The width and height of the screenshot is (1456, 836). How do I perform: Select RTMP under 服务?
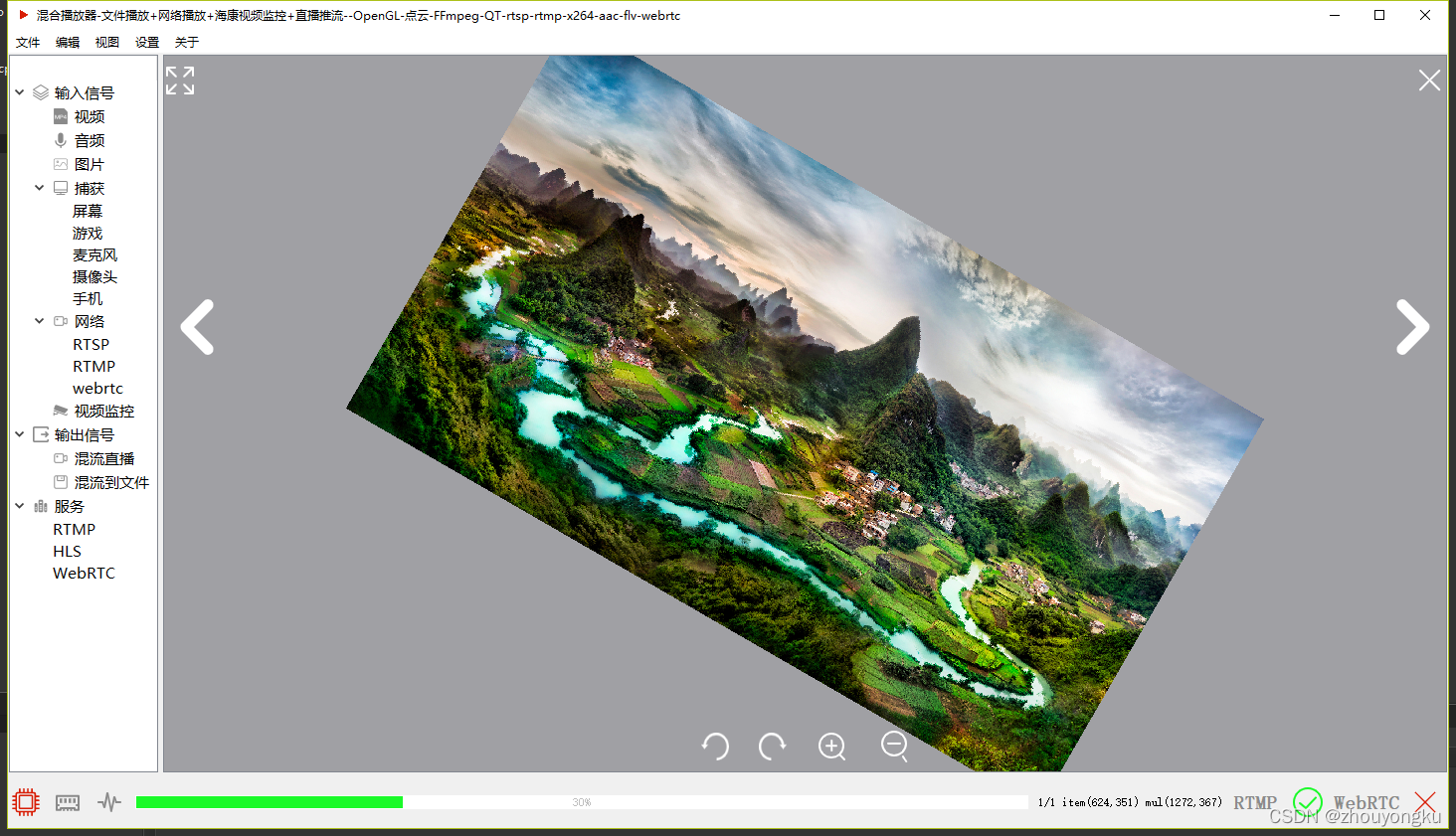pos(74,529)
